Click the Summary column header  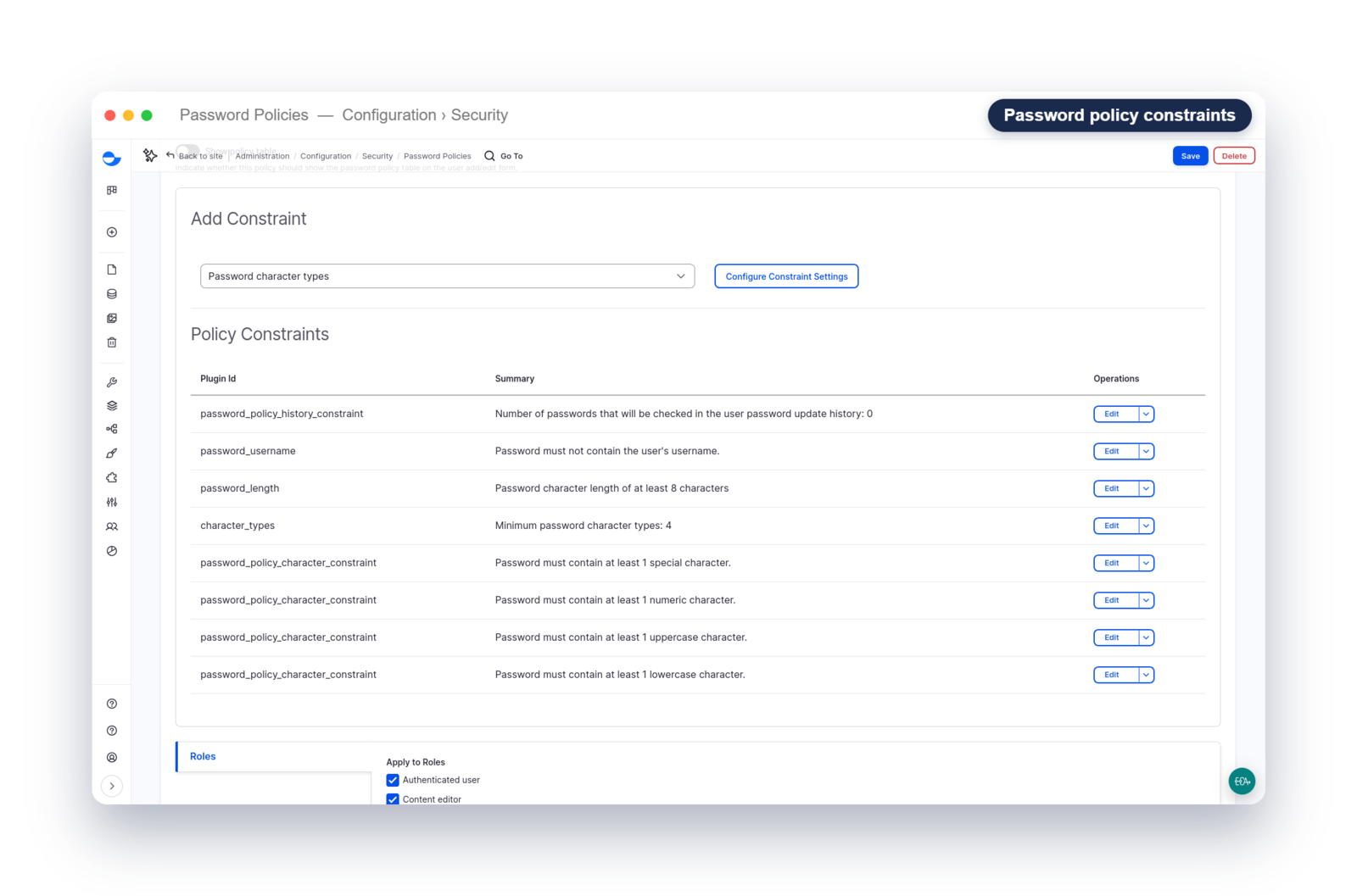click(515, 379)
